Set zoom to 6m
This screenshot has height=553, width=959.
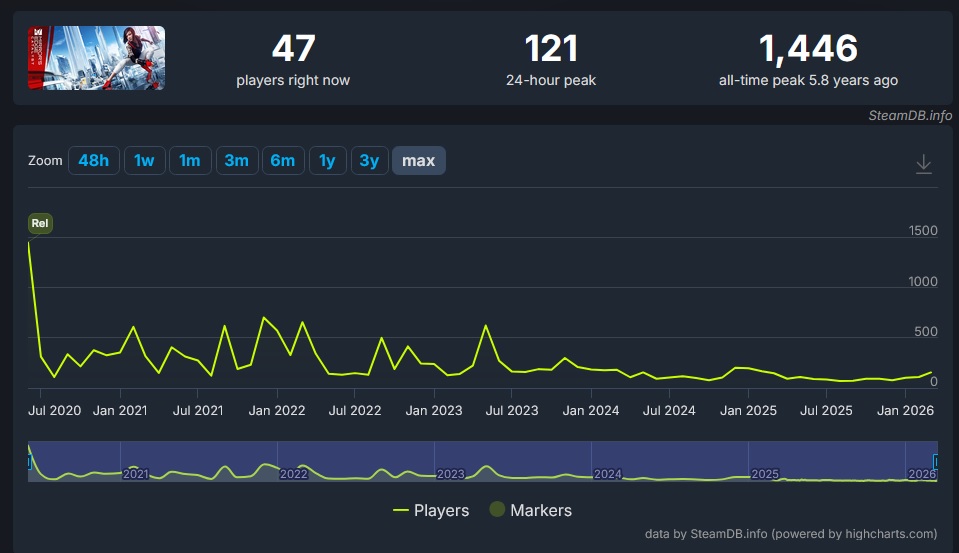pyautogui.click(x=283, y=161)
